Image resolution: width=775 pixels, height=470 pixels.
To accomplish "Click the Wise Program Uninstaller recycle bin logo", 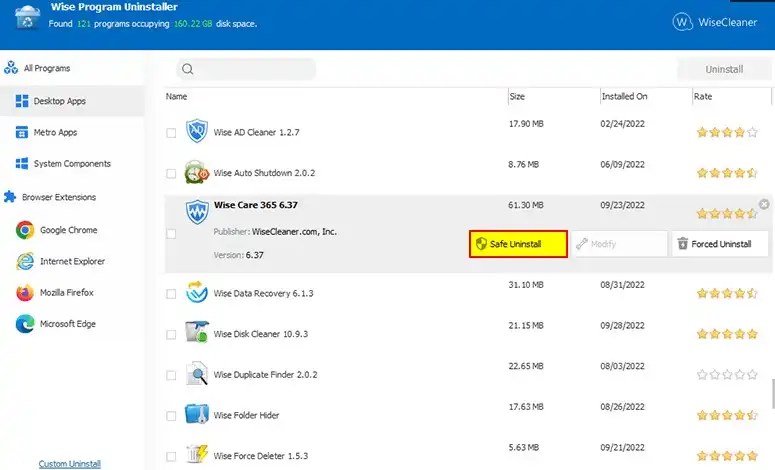I will point(27,17).
